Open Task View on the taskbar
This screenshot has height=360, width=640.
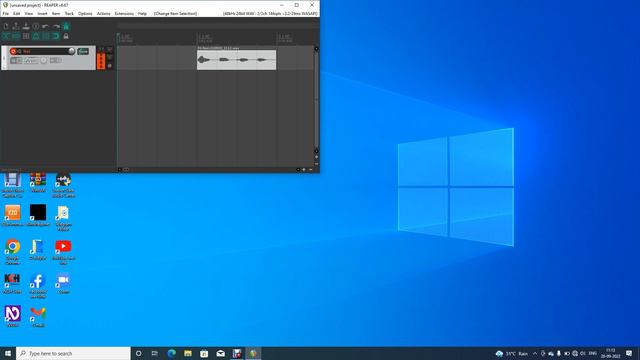click(155, 353)
